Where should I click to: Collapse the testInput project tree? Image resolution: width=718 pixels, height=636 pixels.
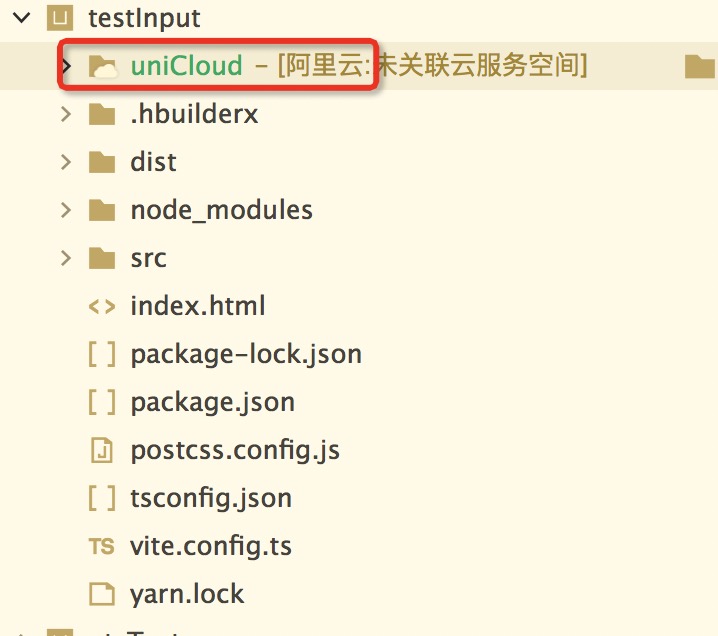tap(18, 18)
